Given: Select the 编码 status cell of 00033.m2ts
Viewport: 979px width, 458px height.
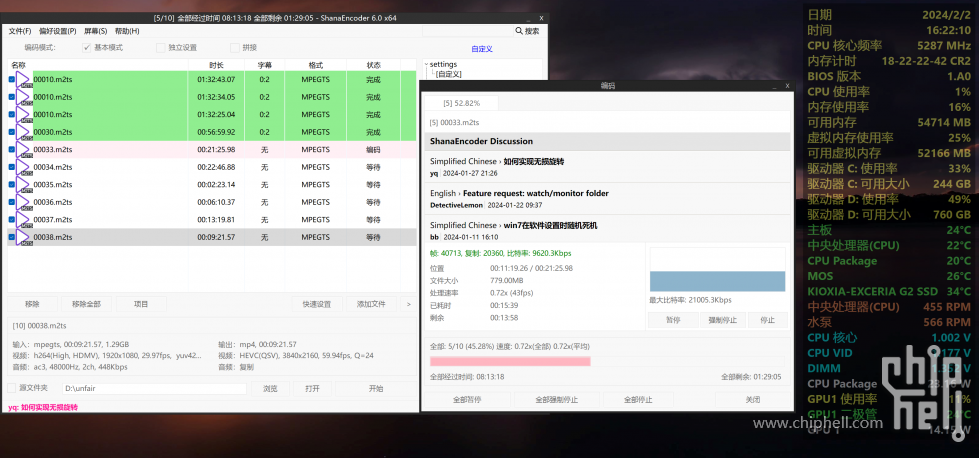Looking at the screenshot, I should coord(373,150).
